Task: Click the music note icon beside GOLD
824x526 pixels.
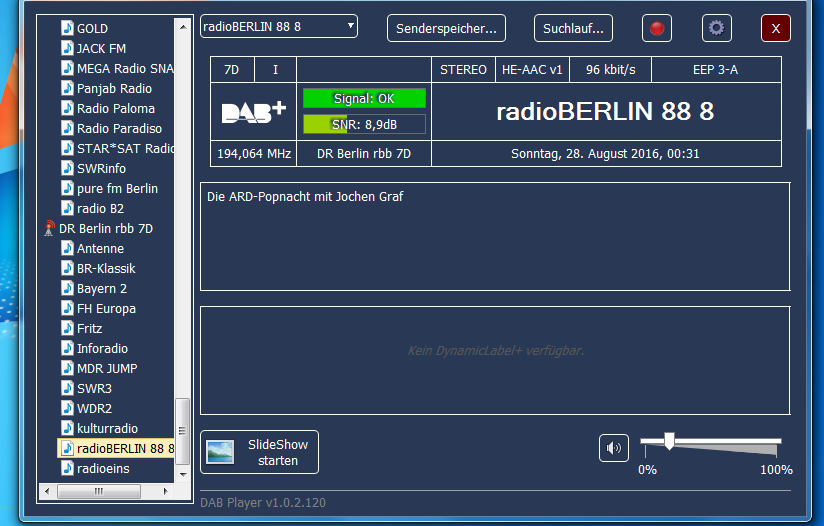Action: (67, 28)
